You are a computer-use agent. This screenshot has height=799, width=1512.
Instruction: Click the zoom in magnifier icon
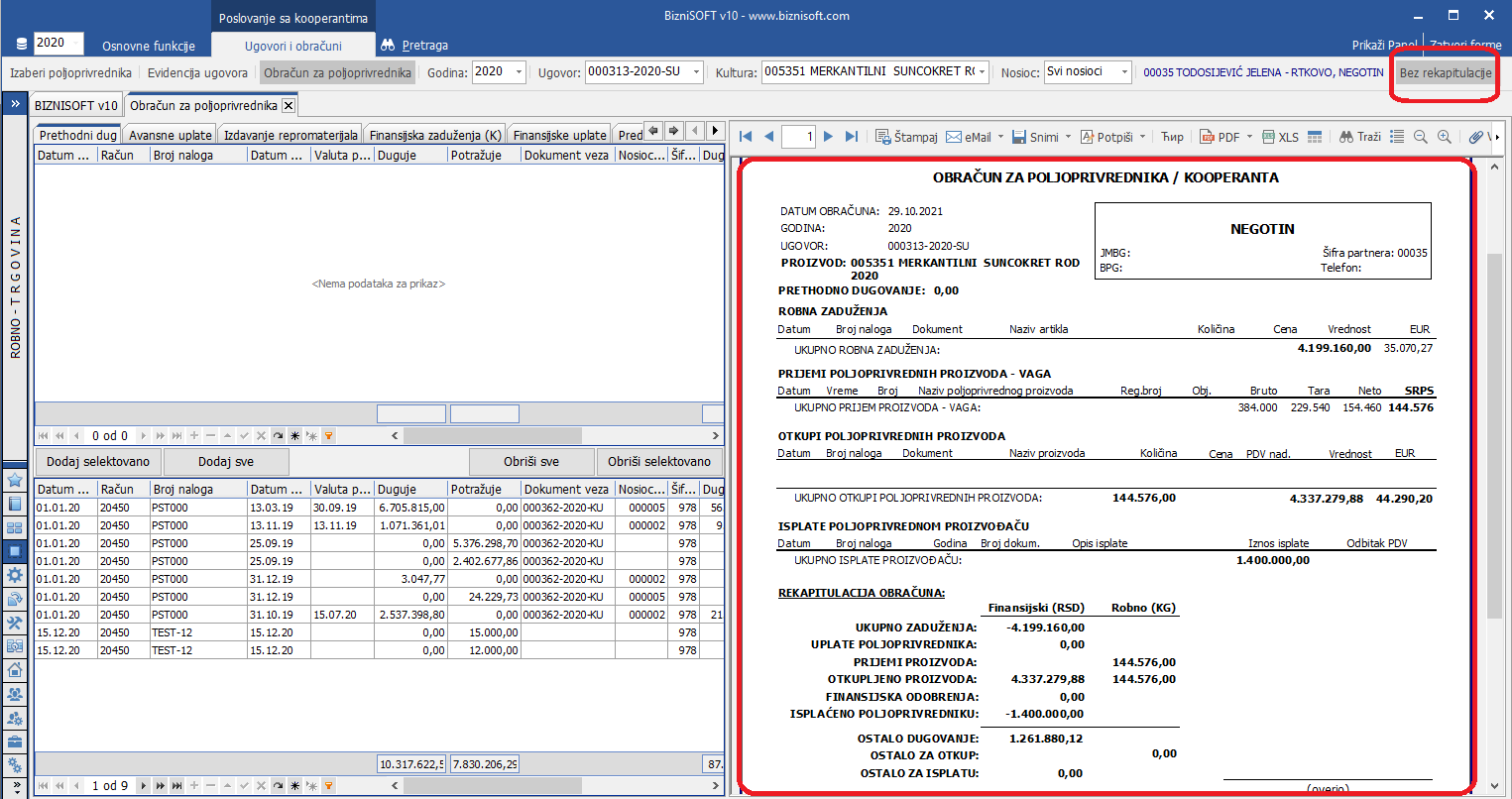pos(1445,137)
